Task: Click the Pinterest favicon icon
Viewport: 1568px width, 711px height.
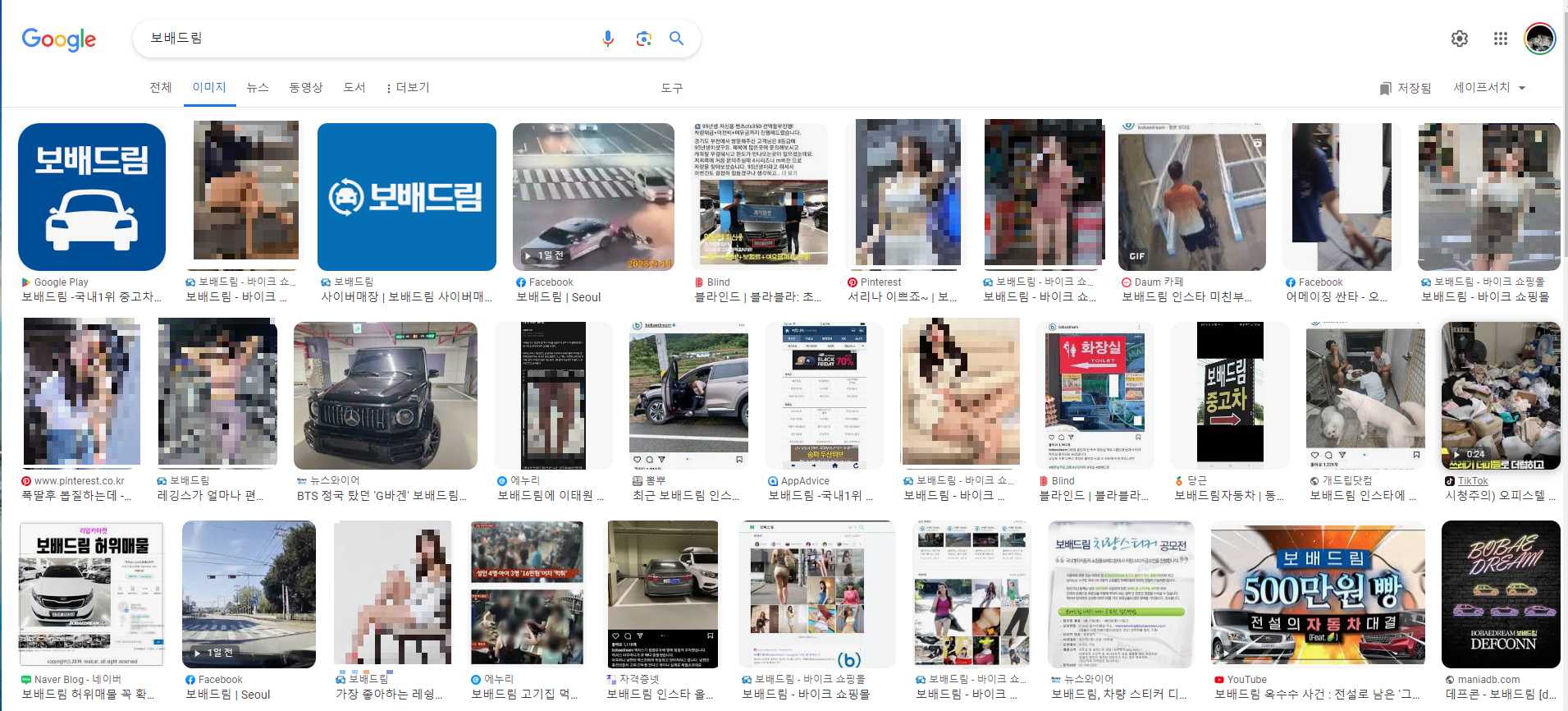Action: pyautogui.click(x=853, y=282)
